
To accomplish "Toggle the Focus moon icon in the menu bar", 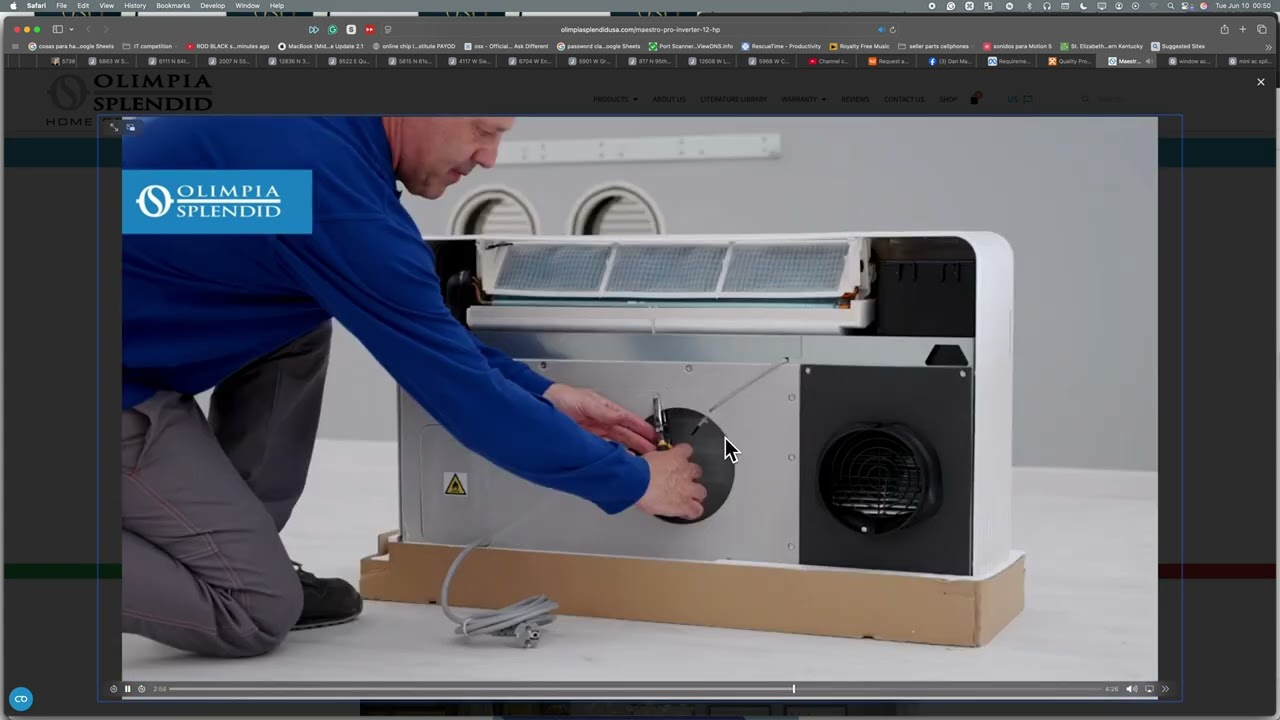I will pos(1084,6).
